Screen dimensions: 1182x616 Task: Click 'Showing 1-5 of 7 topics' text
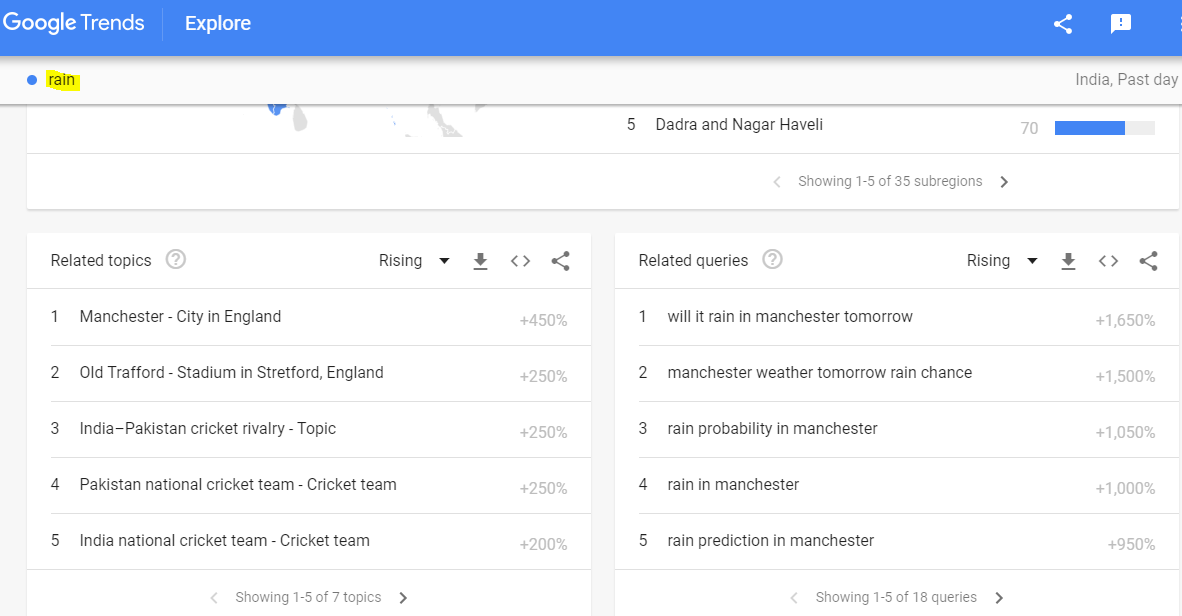(308, 597)
